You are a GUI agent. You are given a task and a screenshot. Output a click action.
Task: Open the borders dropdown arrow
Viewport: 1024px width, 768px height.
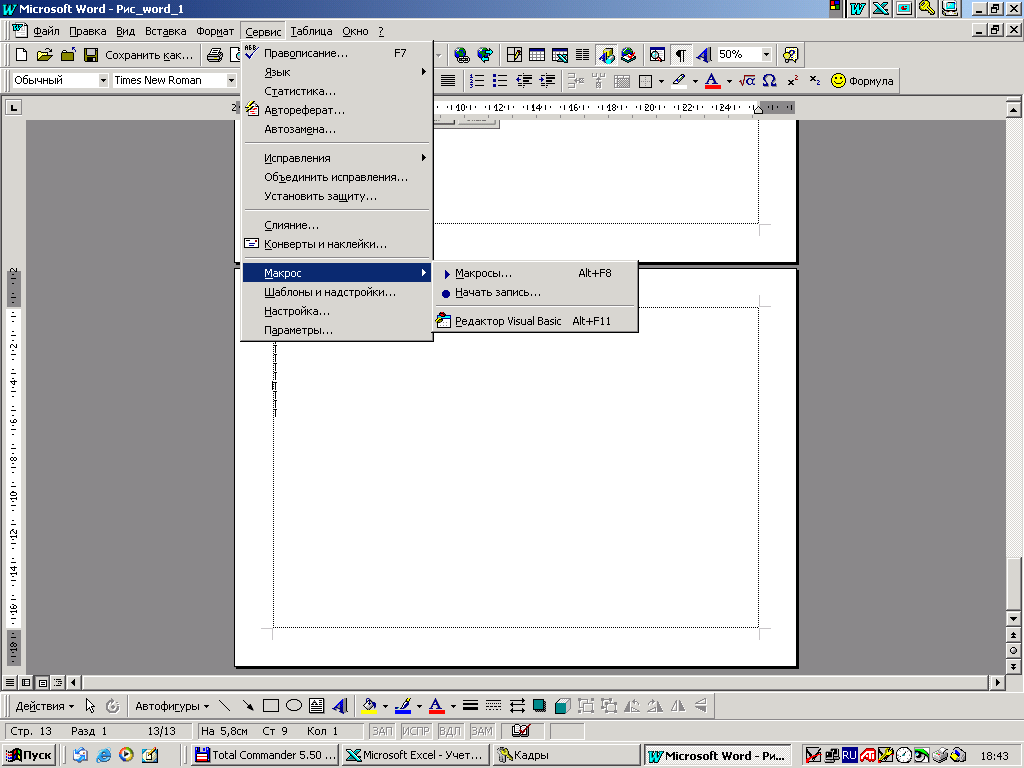point(661,81)
